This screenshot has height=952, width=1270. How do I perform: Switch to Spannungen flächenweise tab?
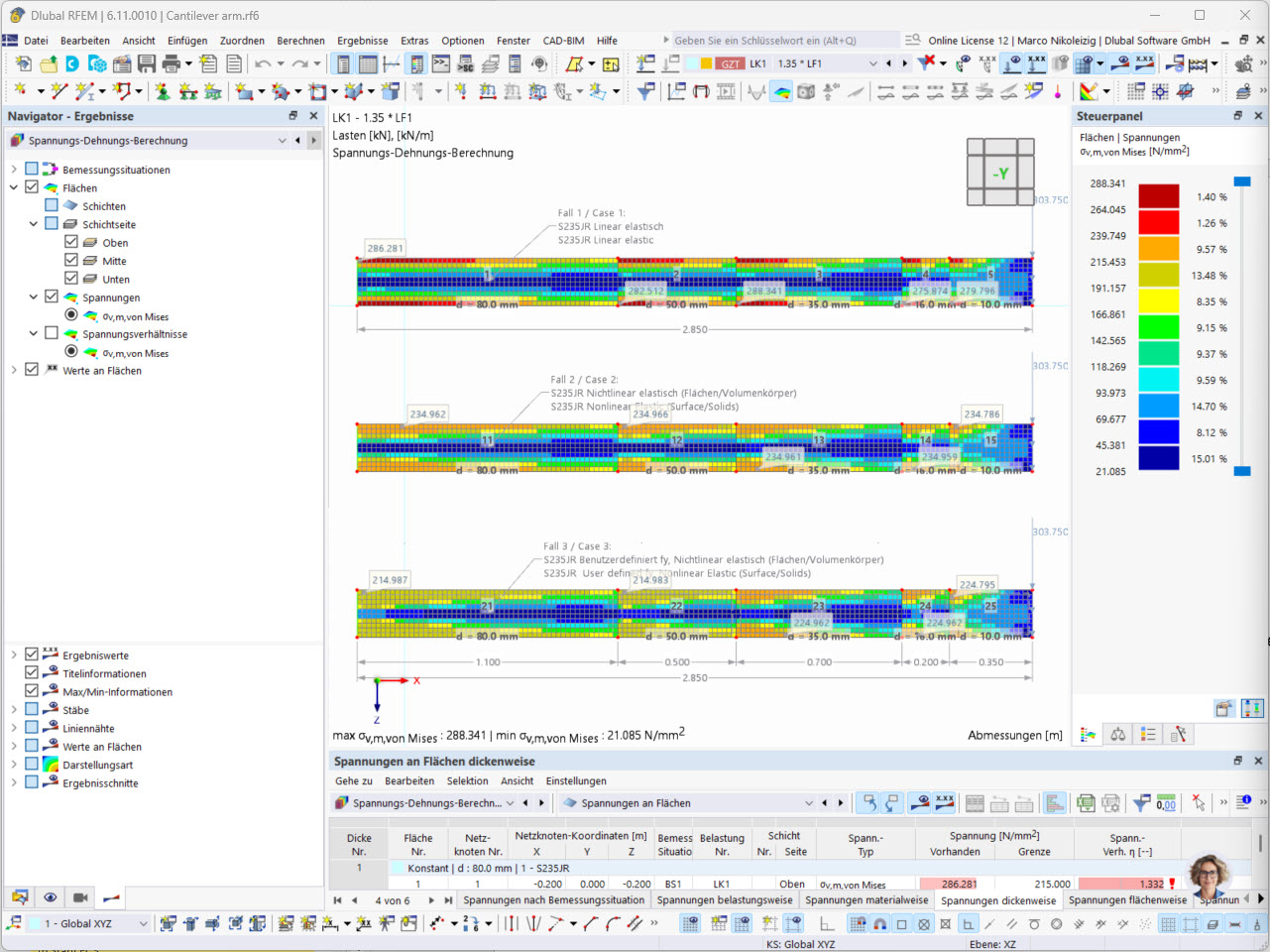pyautogui.click(x=1127, y=900)
